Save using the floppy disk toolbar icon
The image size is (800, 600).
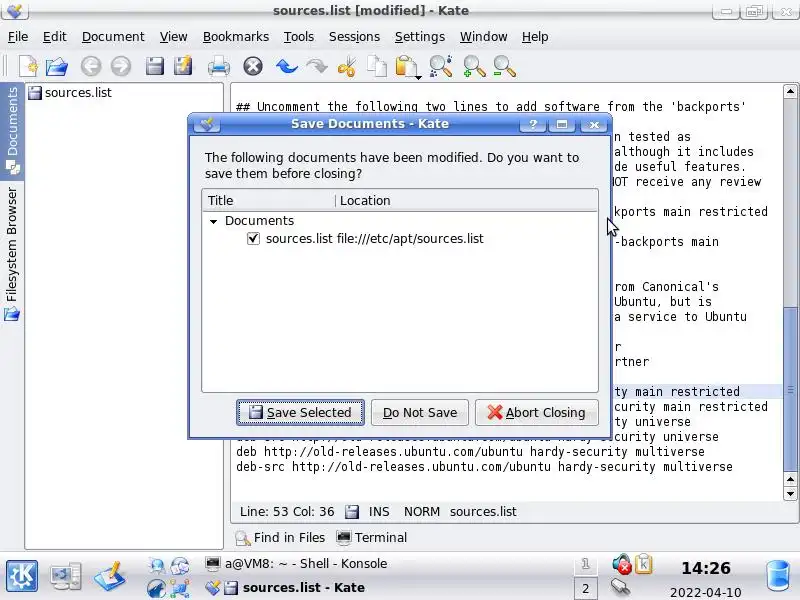(x=154, y=66)
